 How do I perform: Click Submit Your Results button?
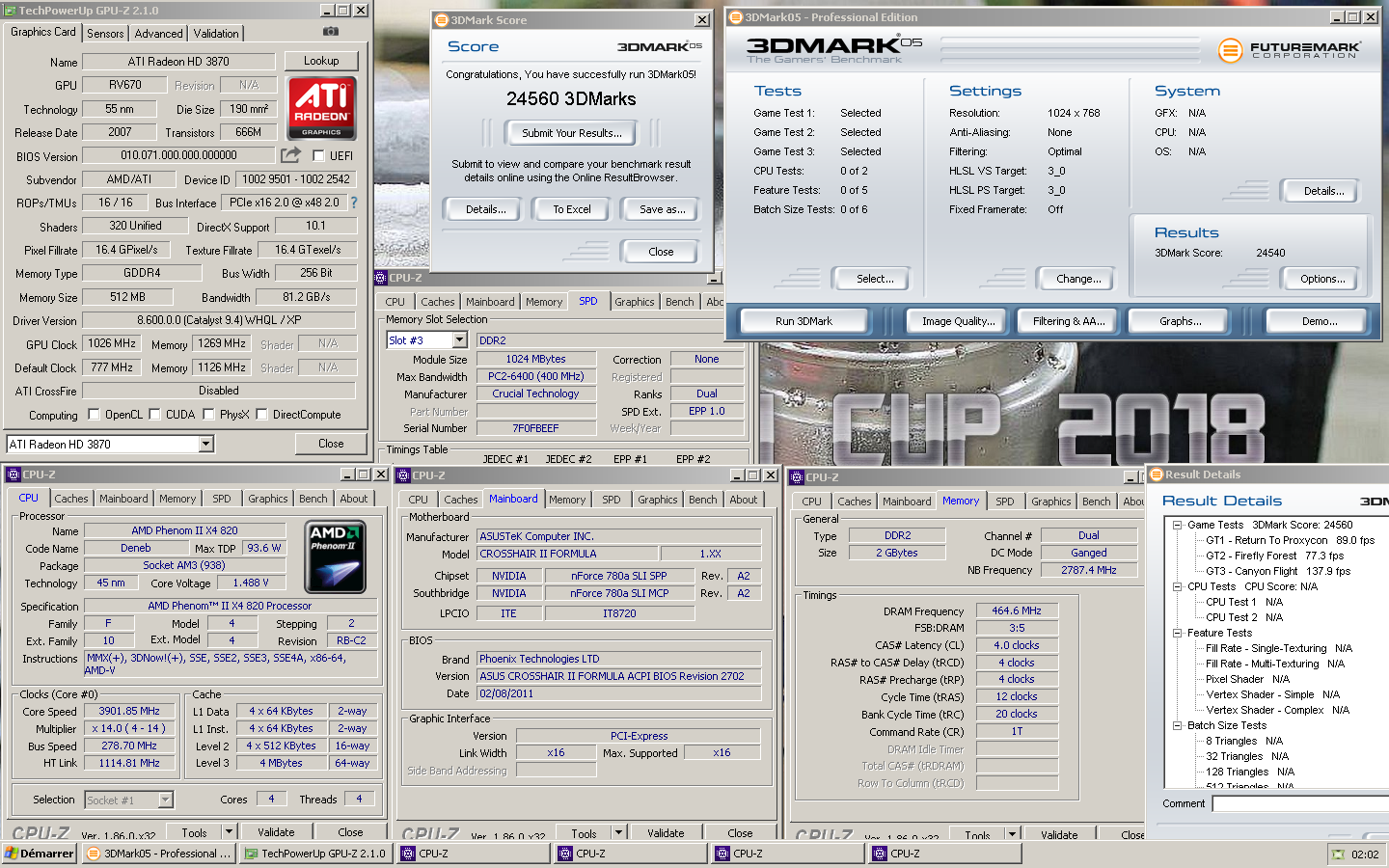tap(572, 133)
